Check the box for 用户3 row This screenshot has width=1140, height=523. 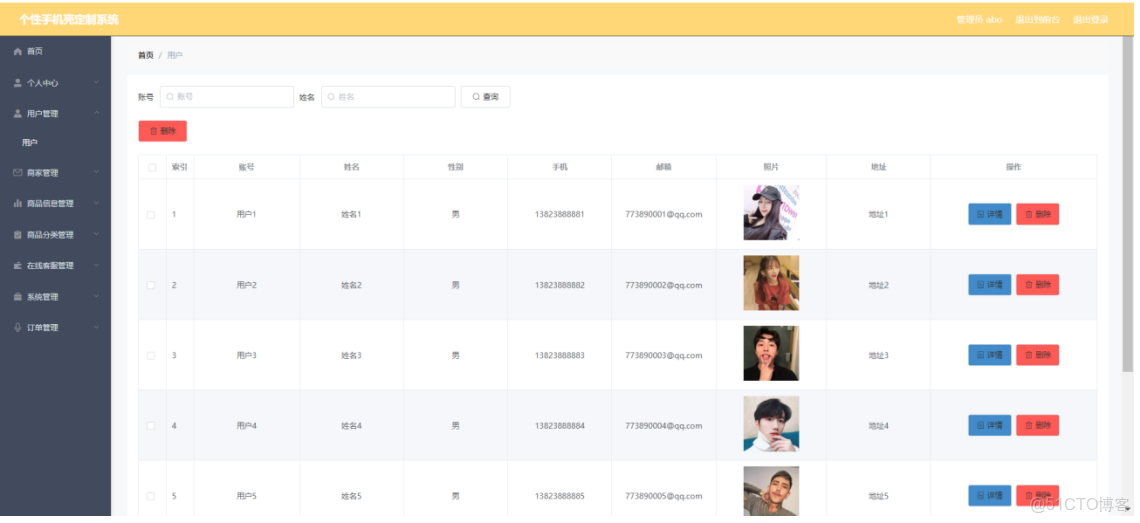(151, 356)
